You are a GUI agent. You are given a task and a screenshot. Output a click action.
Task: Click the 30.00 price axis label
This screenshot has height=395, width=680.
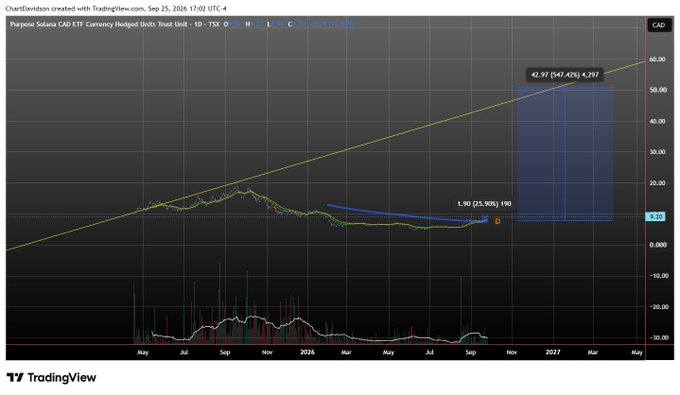point(657,152)
